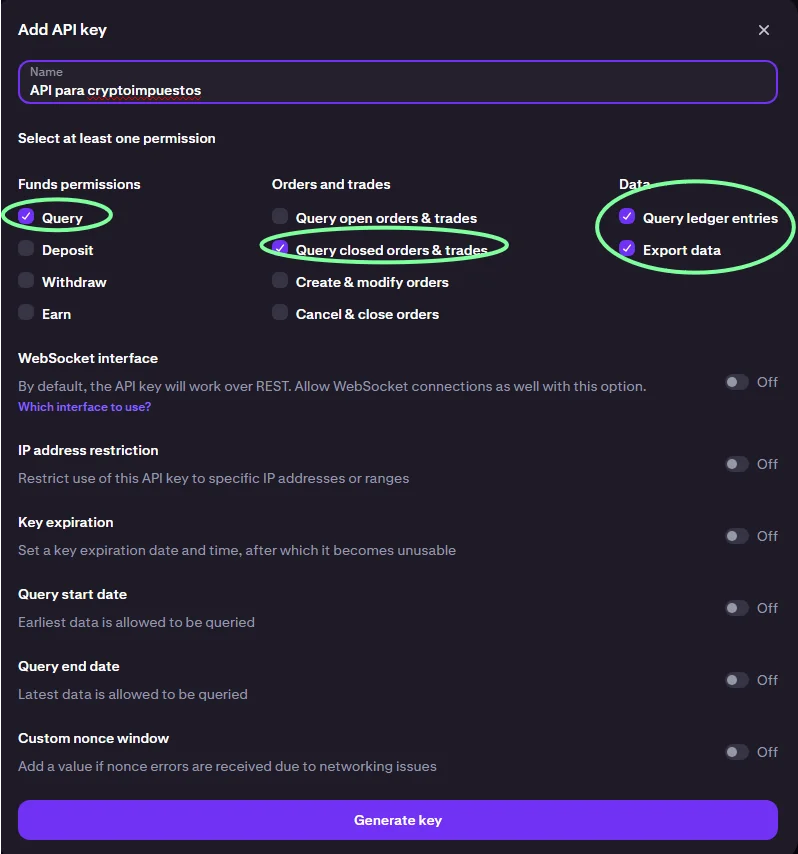Uncheck the Query funds permission checkbox
The image size is (798, 854).
click(x=26, y=217)
